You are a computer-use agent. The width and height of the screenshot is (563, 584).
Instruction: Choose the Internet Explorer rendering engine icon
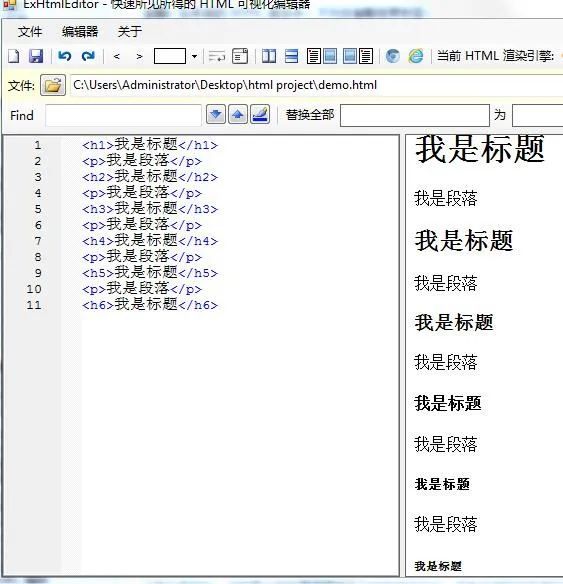pyautogui.click(x=416, y=56)
